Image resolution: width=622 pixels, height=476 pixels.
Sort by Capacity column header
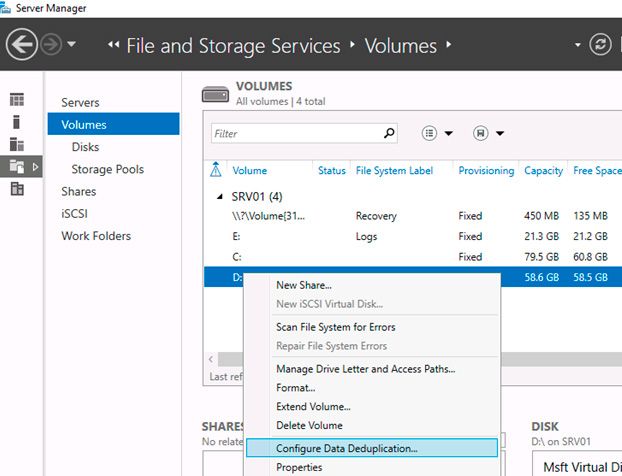543,171
